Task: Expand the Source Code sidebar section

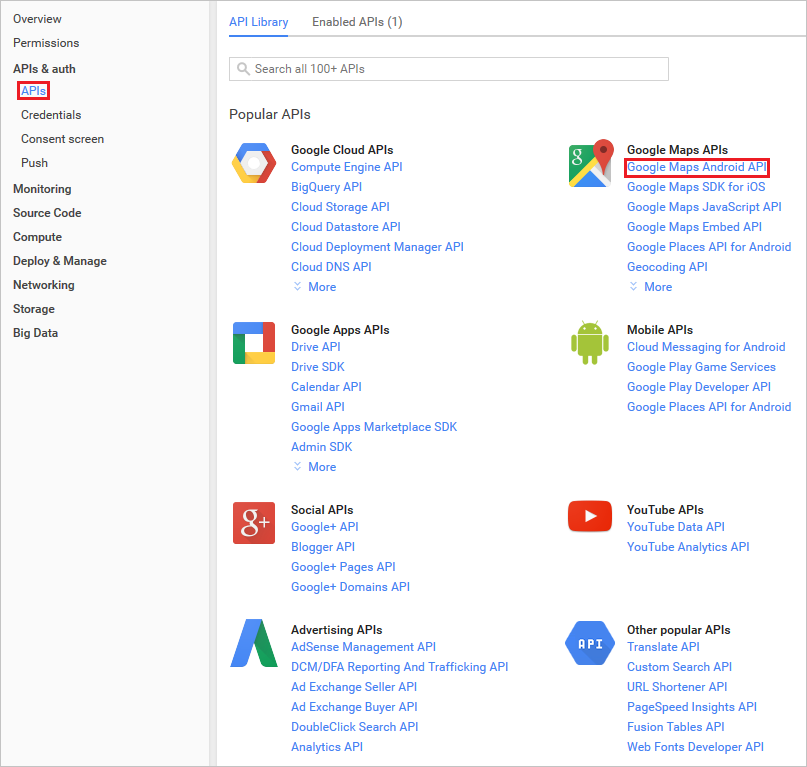Action: pos(47,213)
